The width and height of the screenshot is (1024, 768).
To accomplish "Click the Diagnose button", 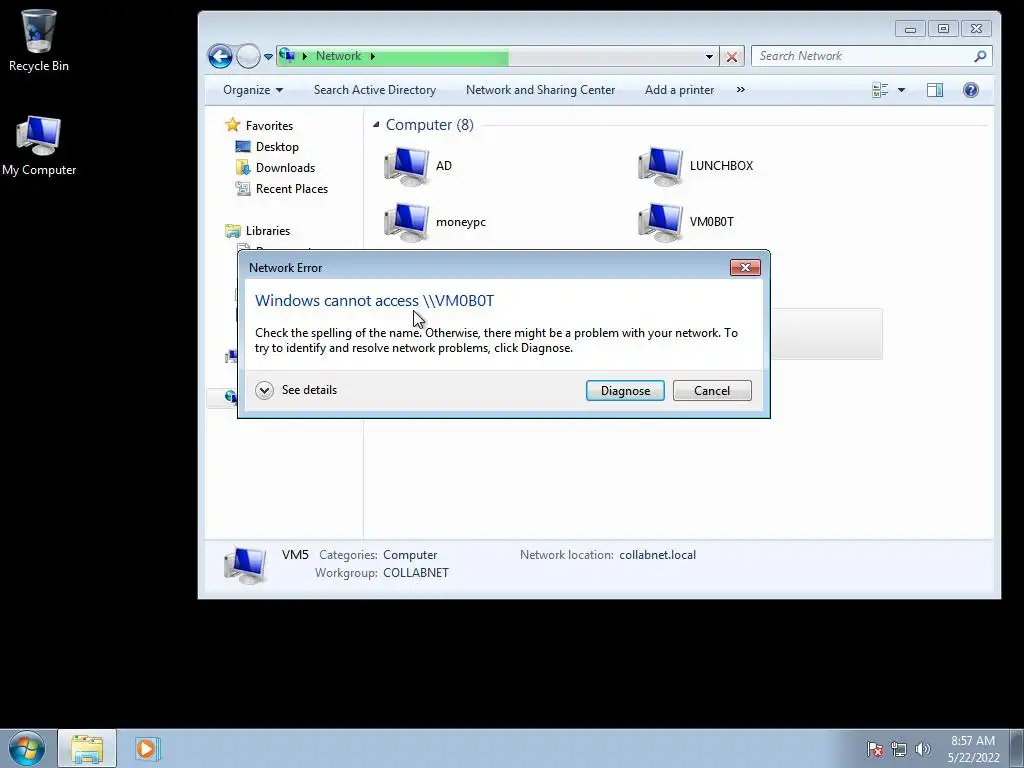I will pos(625,391).
